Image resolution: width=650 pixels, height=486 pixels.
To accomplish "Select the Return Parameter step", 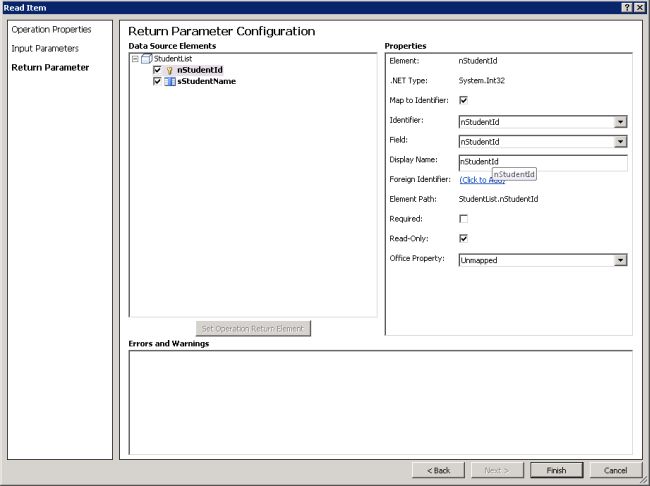I will 50,68.
